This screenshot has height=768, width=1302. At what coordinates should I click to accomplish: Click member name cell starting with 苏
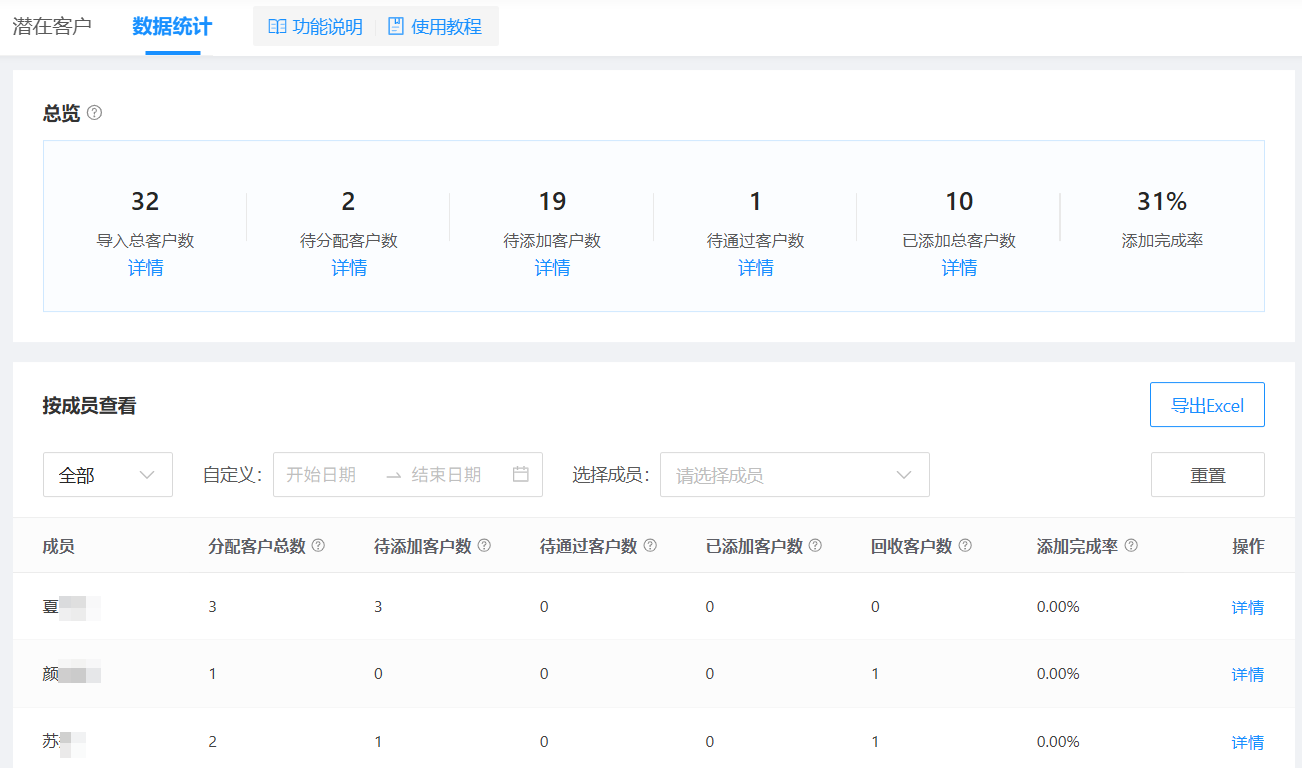[x=64, y=742]
